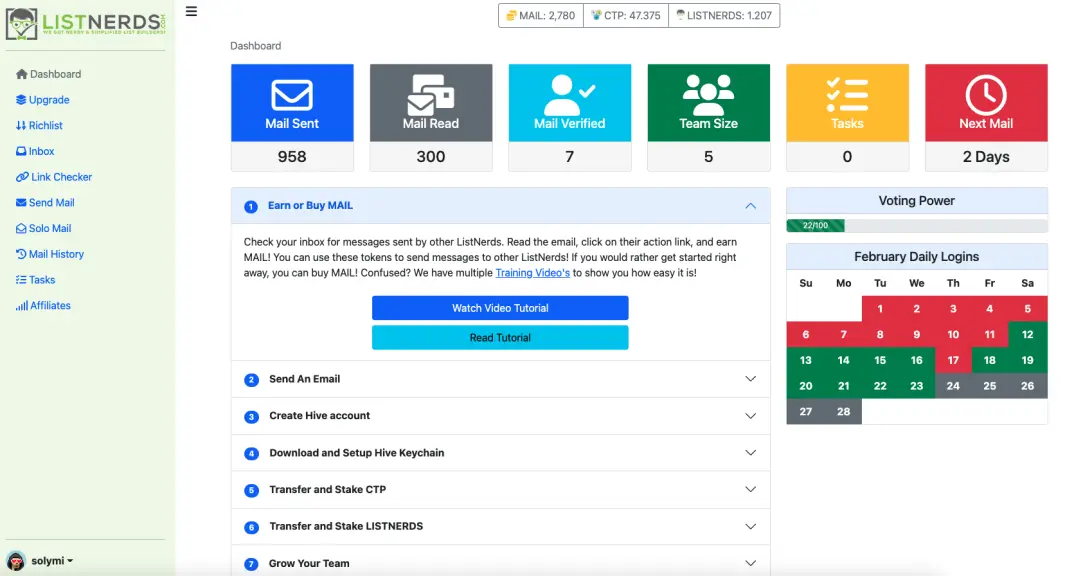This screenshot has height=576, width=1074.
Task: Click the Team Size people icon
Action: coord(708,95)
